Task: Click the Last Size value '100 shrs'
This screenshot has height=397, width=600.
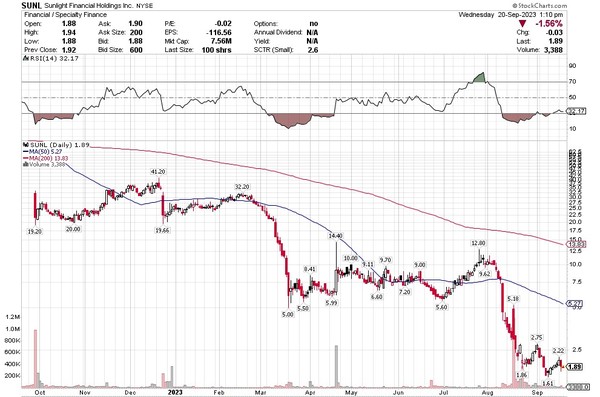Action: [217, 50]
